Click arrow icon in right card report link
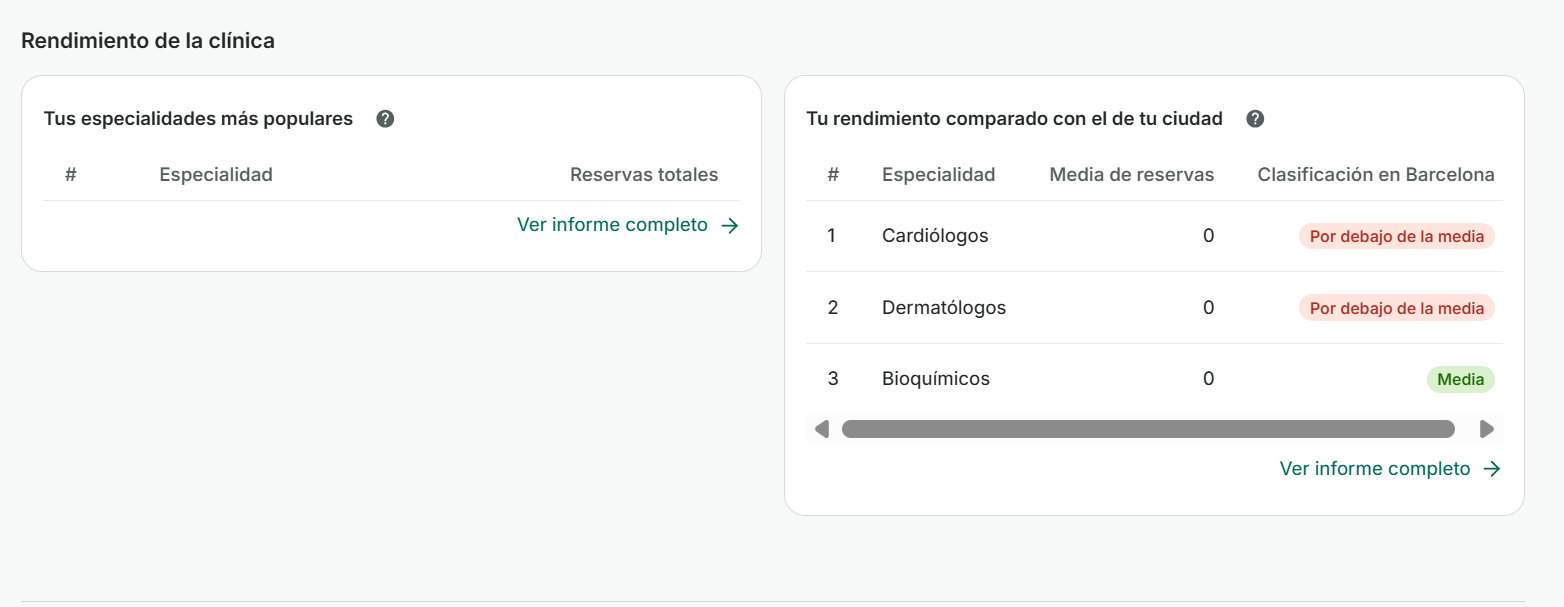This screenshot has width=1564, height=607. 1492,469
